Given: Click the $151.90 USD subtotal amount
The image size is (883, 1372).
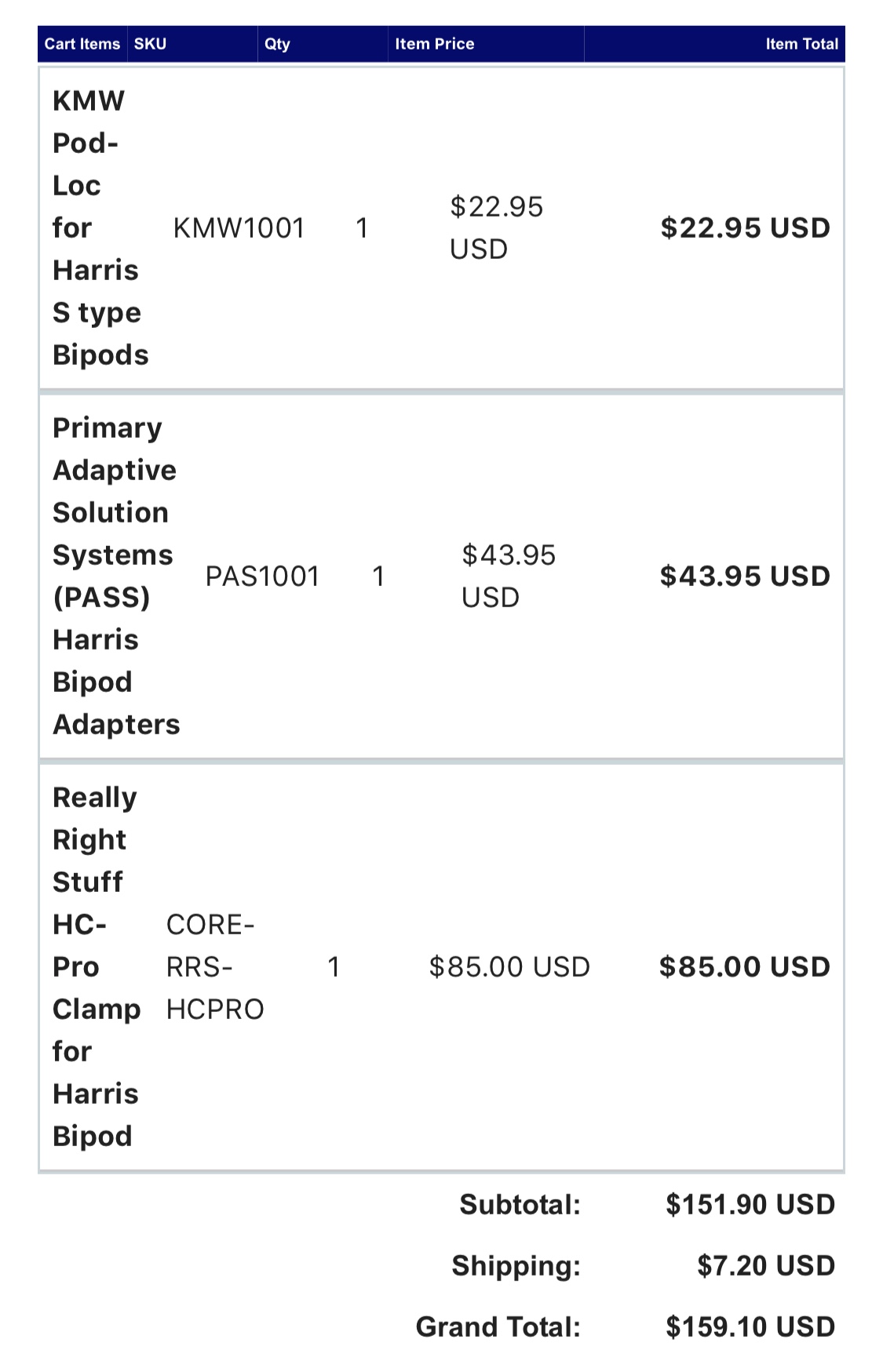Looking at the screenshot, I should (x=750, y=1205).
